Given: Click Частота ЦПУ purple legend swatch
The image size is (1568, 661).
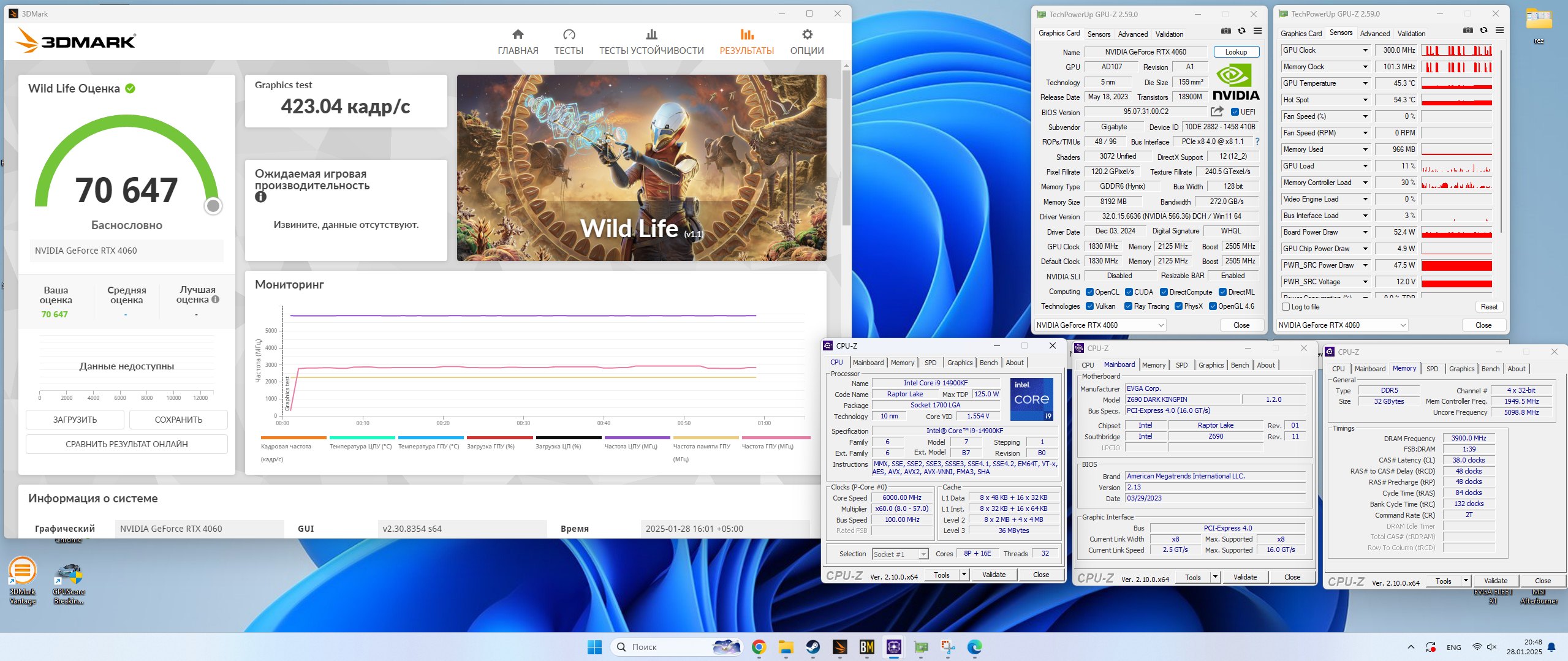Looking at the screenshot, I should [637, 437].
